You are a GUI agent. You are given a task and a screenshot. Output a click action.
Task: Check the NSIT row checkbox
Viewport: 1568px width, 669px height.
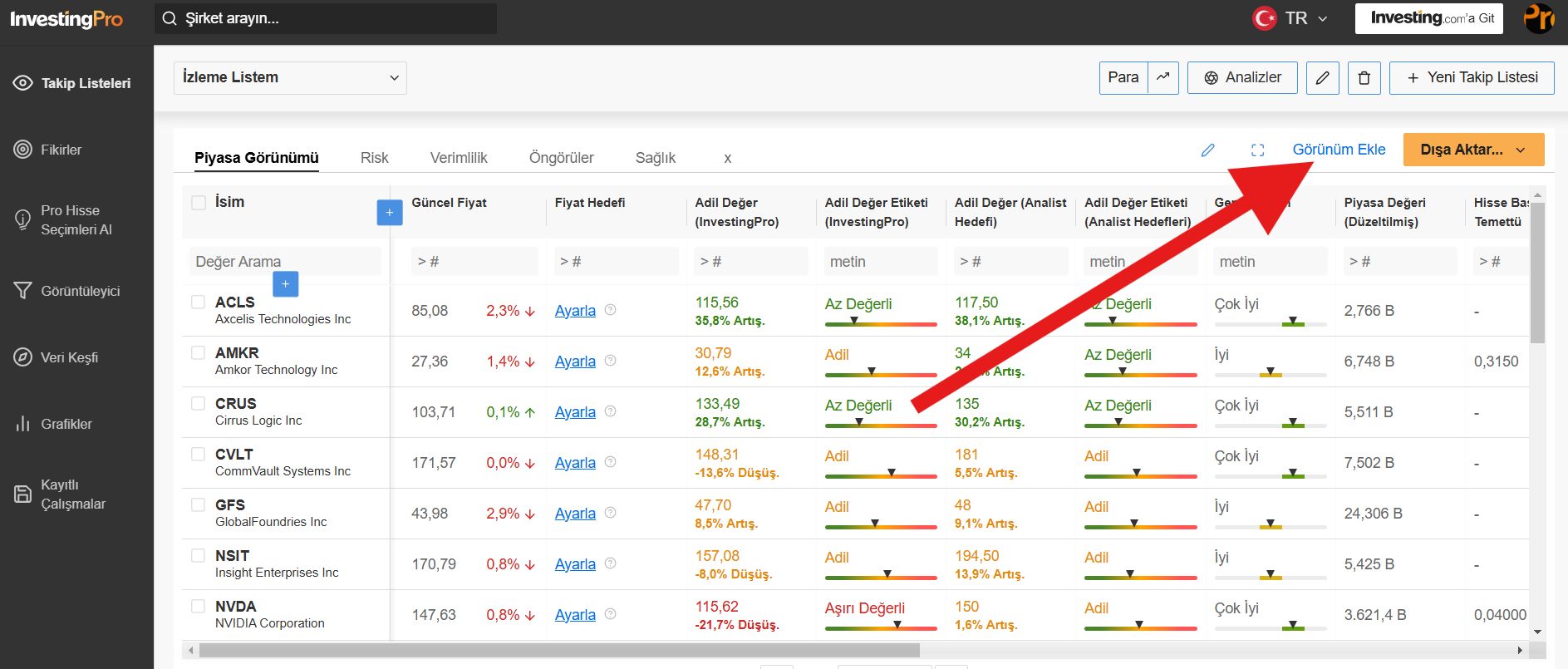point(198,555)
